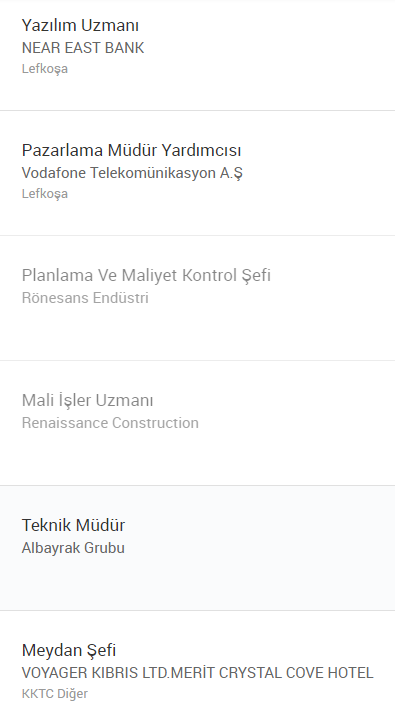Open Pazarlama Müdür Yardımcısı job posting
Image resolution: width=395 pixels, height=724 pixels.
click(131, 150)
